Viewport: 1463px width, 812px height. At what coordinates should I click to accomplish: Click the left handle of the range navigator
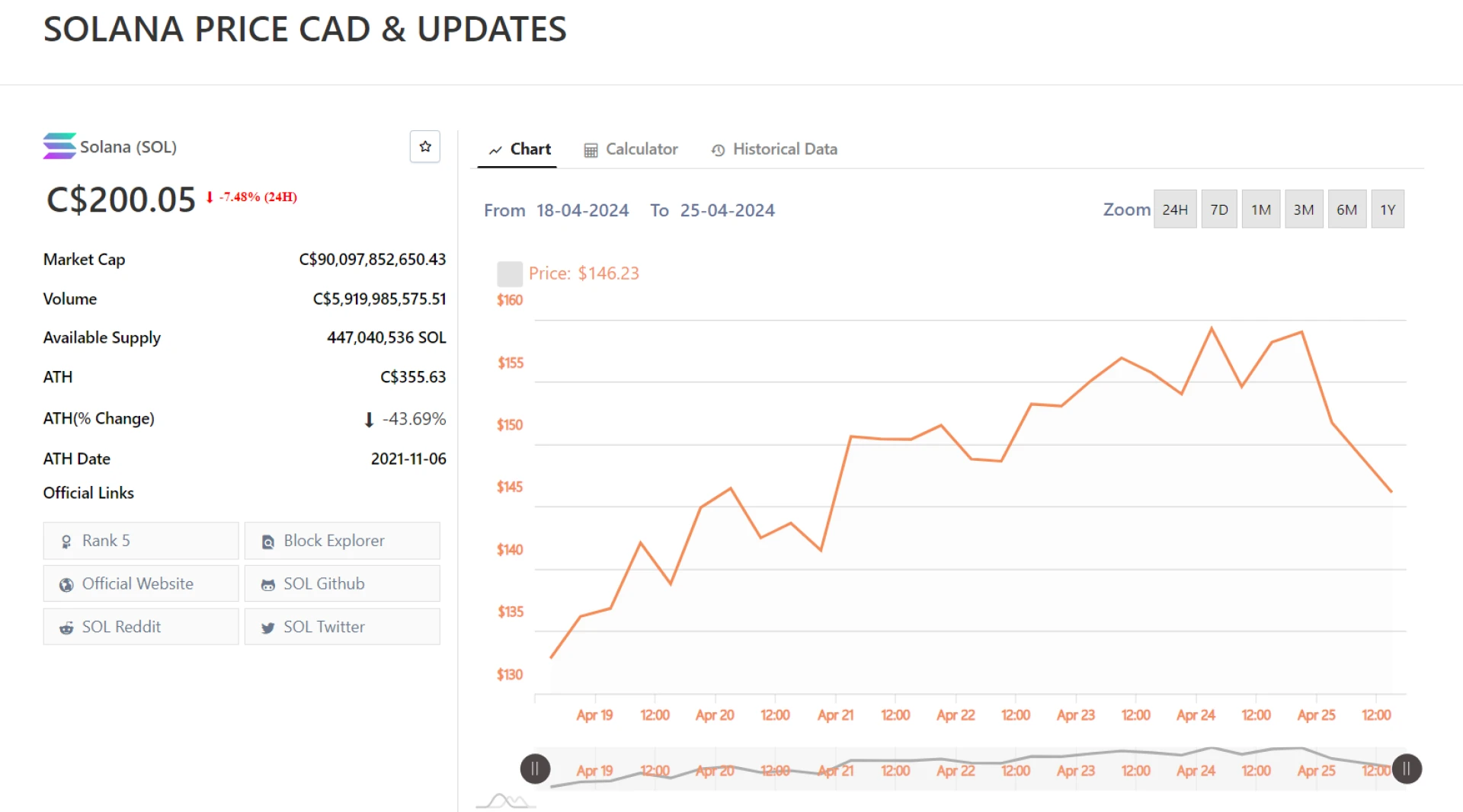point(535,769)
